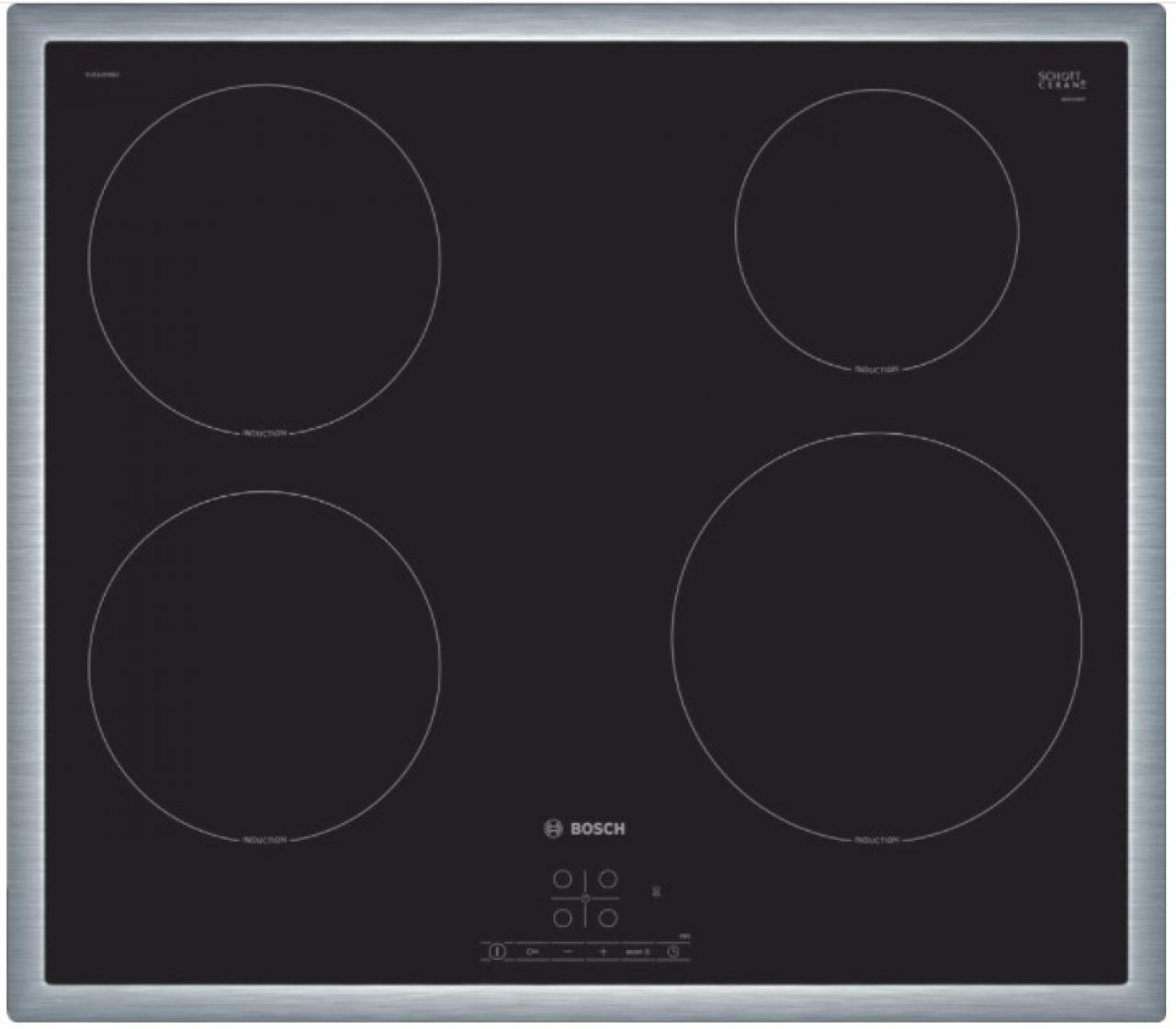Click the Induction label under front-right zone

[876, 841]
